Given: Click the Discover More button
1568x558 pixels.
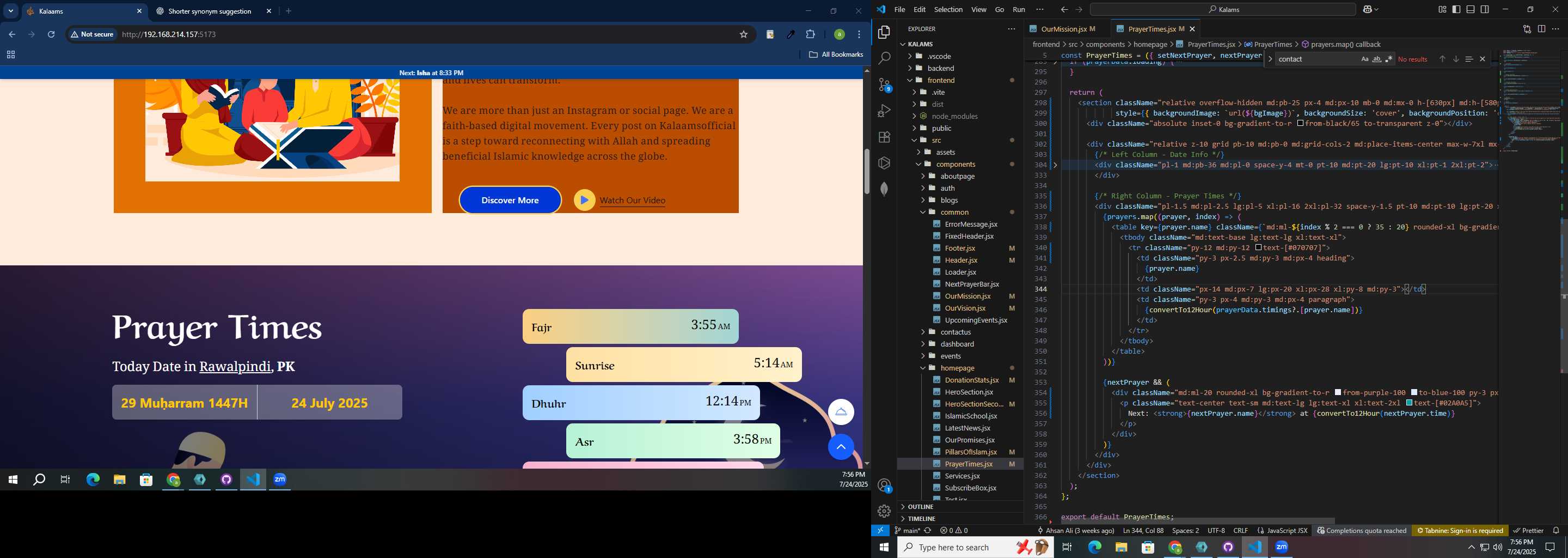Looking at the screenshot, I should coord(510,200).
